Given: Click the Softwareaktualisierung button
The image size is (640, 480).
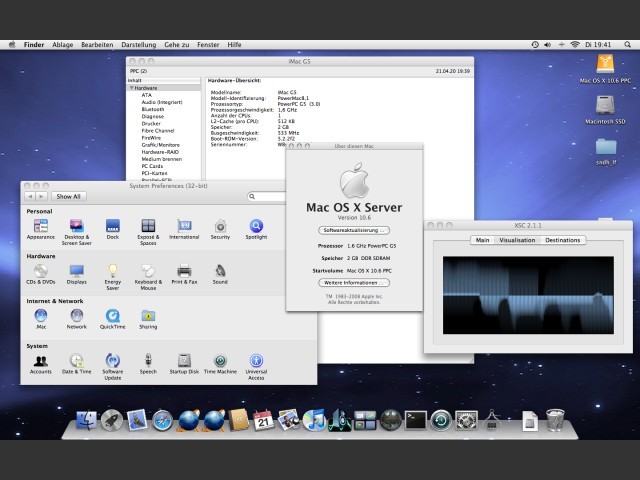Looking at the screenshot, I should pos(354,230).
